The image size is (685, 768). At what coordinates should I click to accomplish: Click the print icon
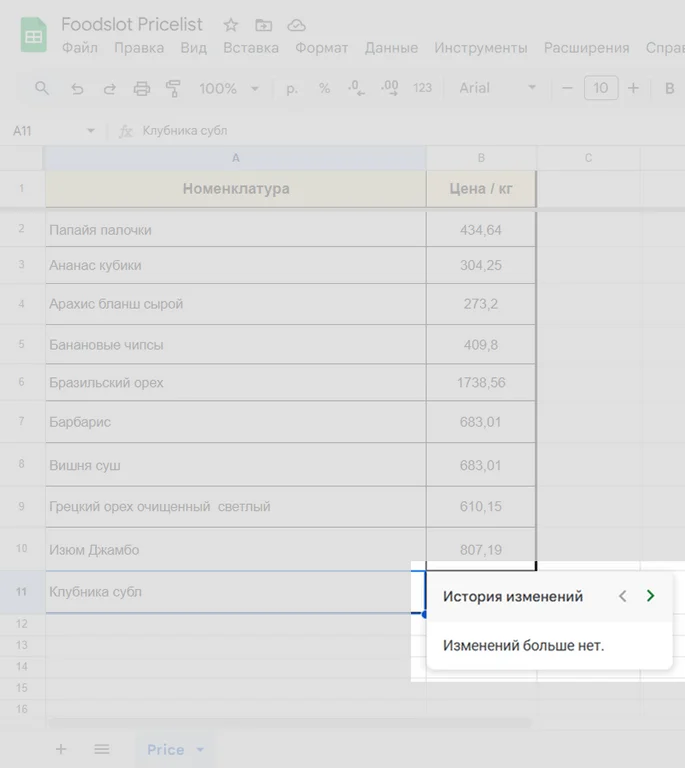coord(141,88)
